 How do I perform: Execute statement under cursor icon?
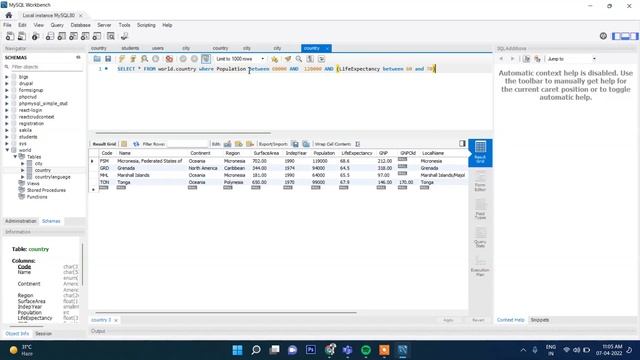tap(133, 59)
